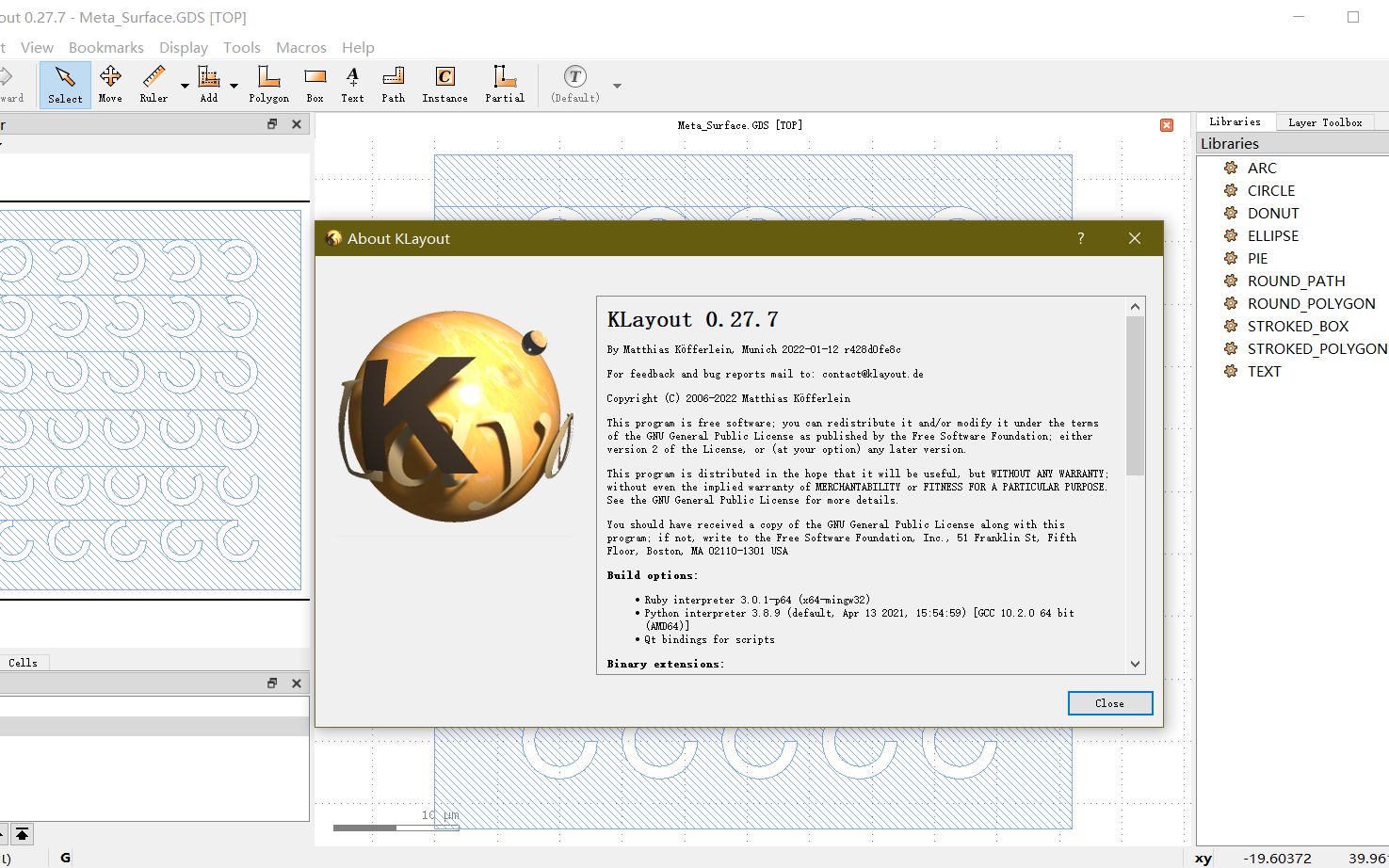This screenshot has height=868, width=1389.
Task: Switch to the Libraries tab
Action: 1236,122
